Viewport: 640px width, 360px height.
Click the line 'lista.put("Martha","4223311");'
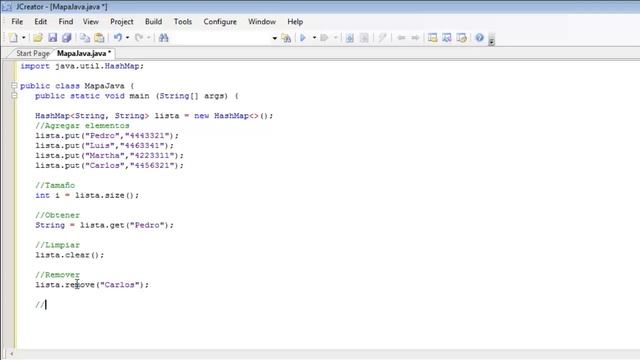click(x=109, y=156)
